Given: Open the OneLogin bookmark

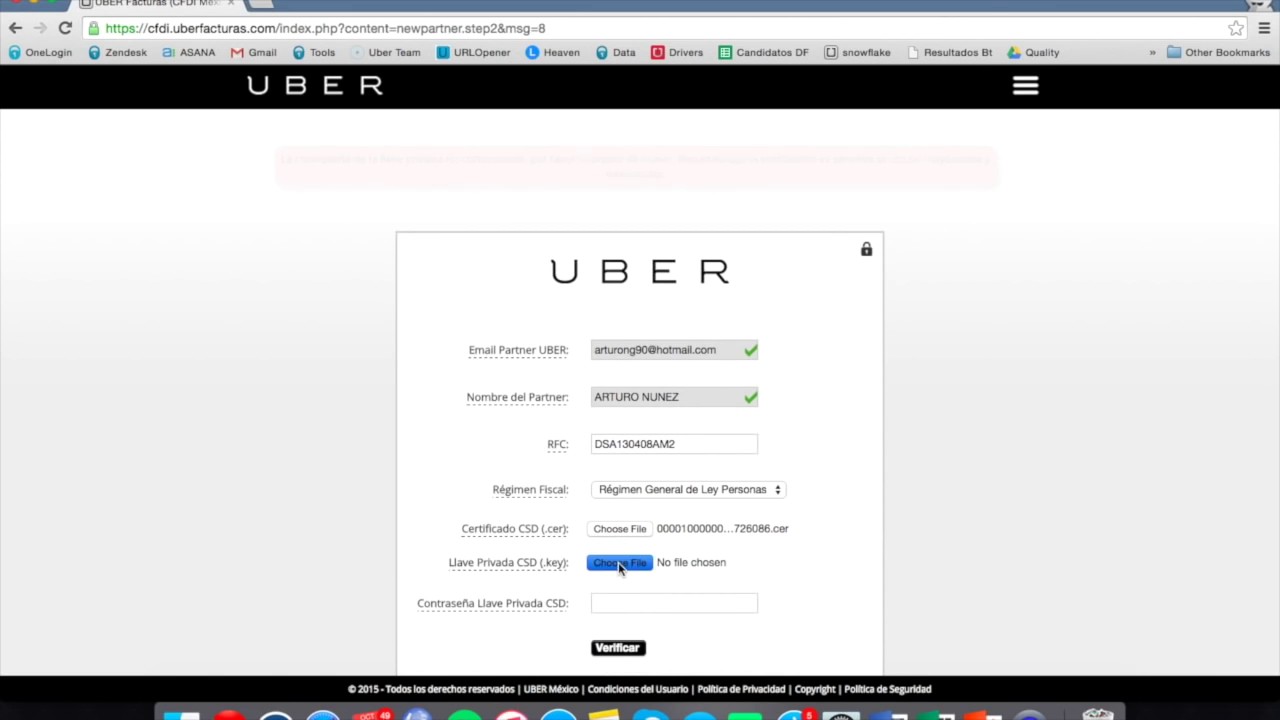Looking at the screenshot, I should point(40,52).
